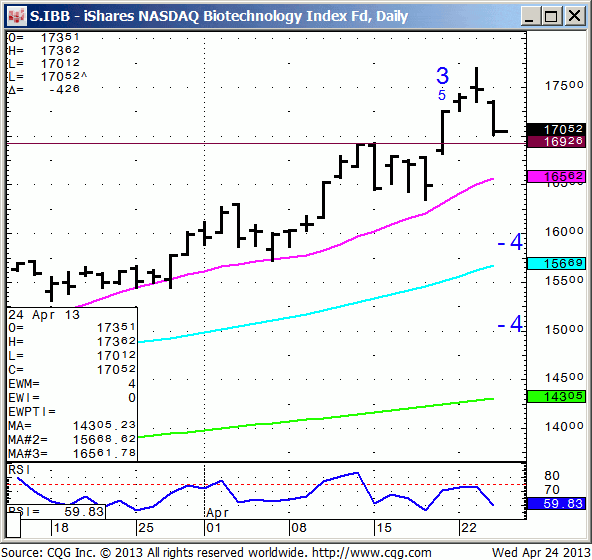The image size is (592, 560).
Task: Click the 25 date label on time axis
Action: pos(146,528)
